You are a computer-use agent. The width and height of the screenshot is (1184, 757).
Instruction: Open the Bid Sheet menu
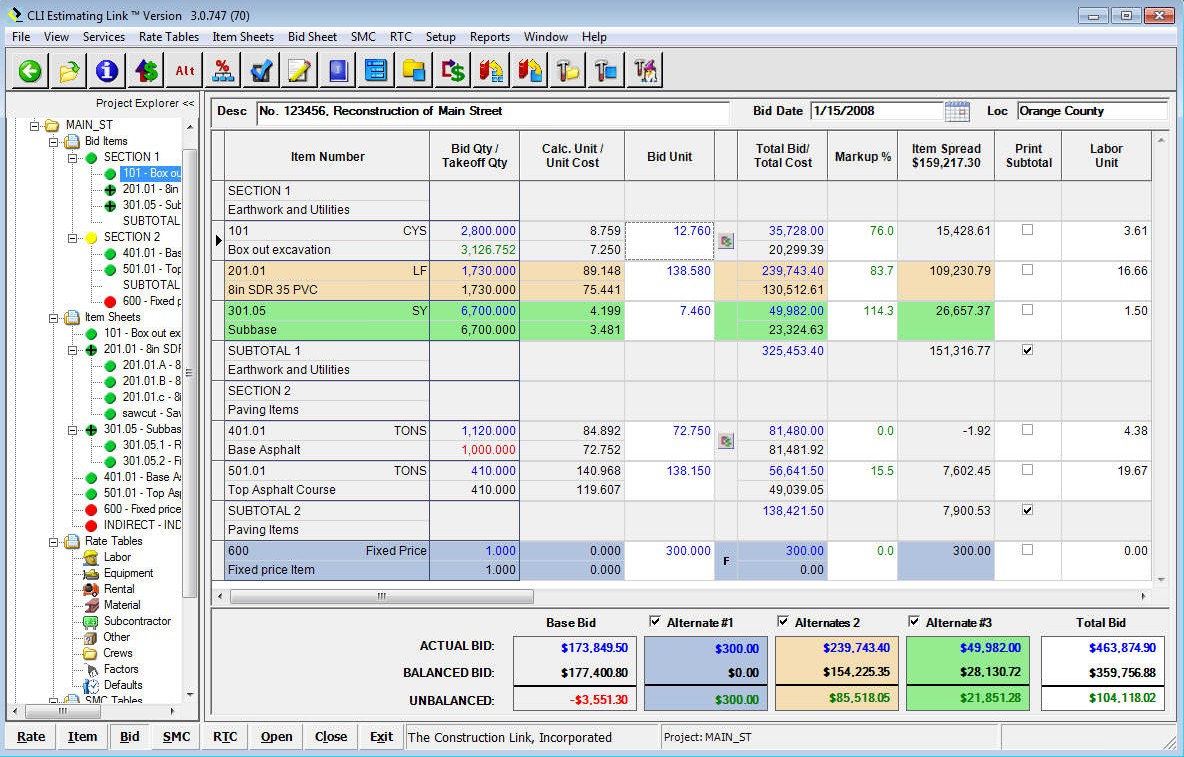[312, 37]
